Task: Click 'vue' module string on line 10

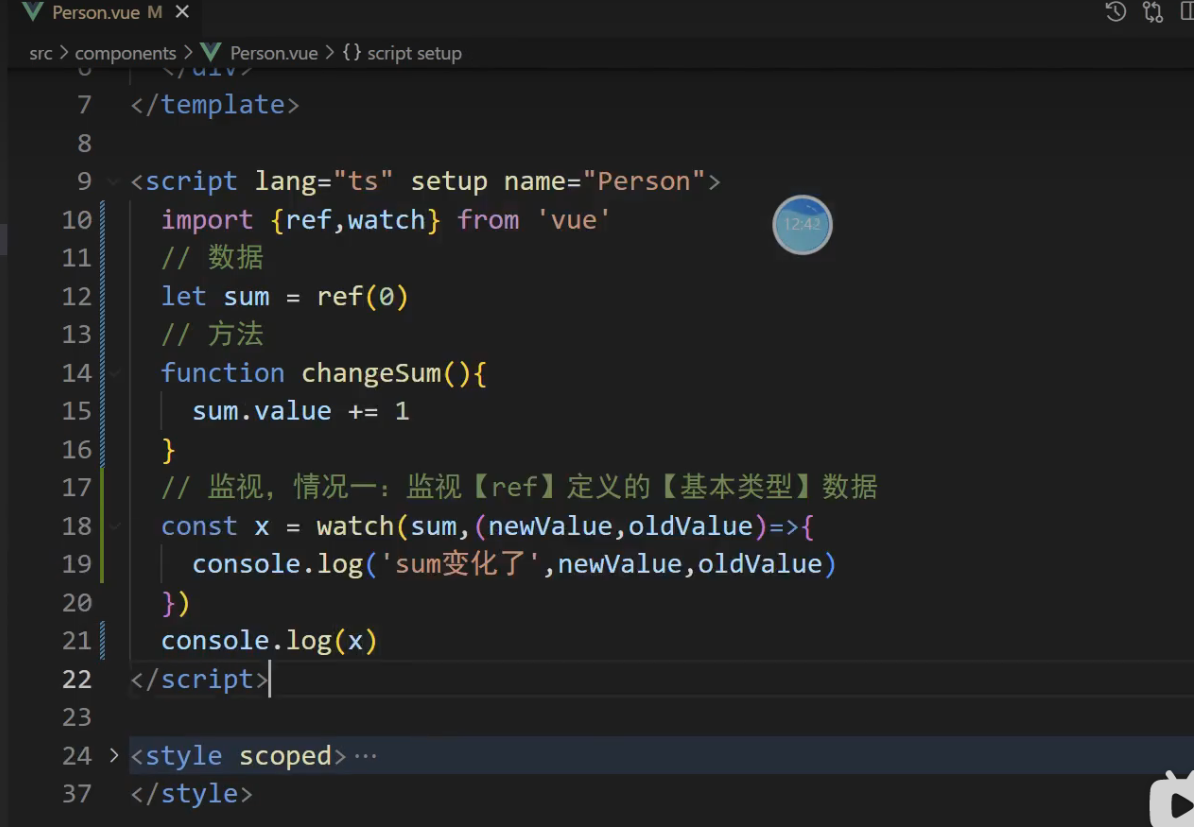Action: [573, 220]
